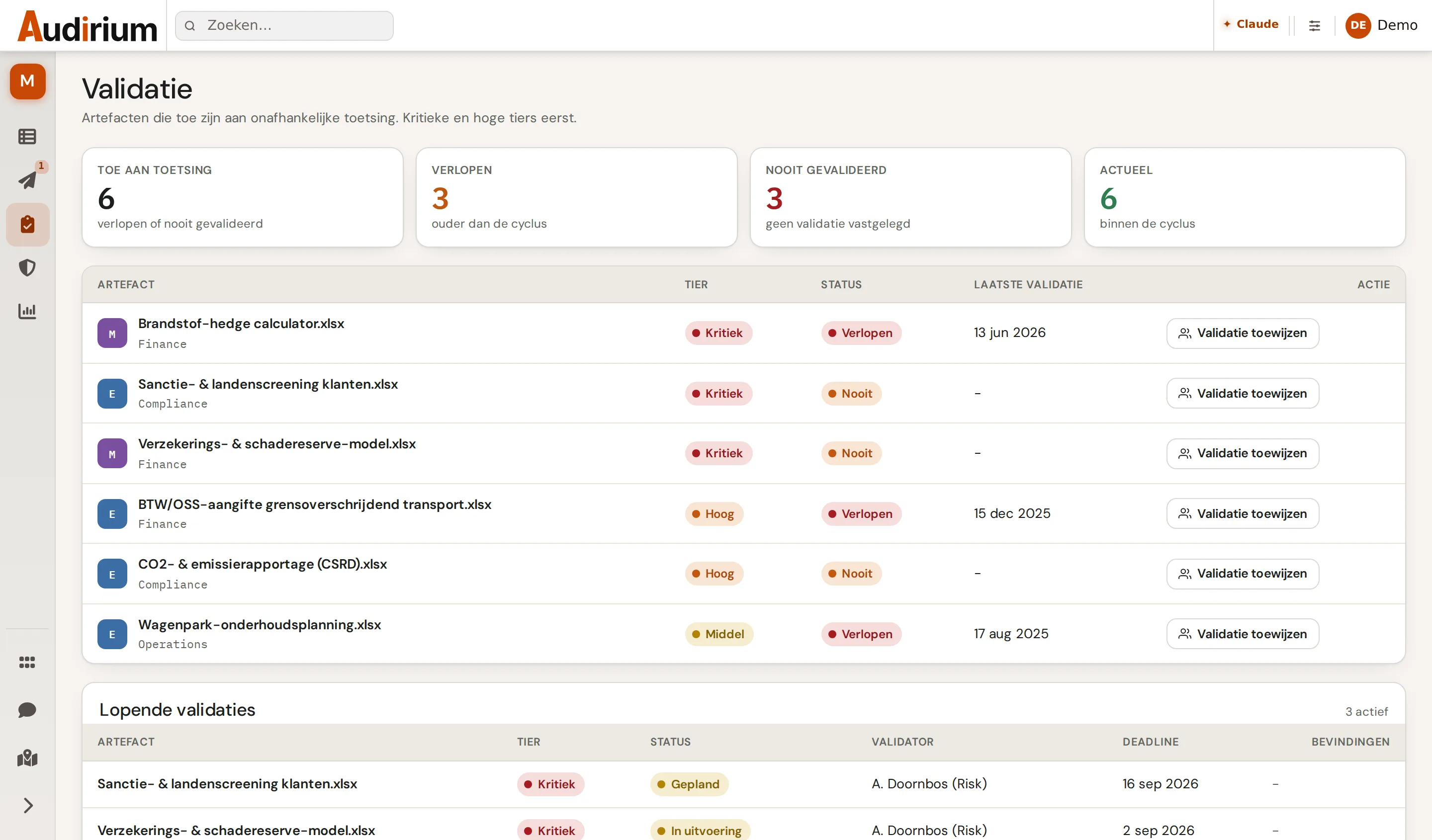Focus the Zoeken search field
The height and width of the screenshot is (840, 1432).
click(284, 25)
